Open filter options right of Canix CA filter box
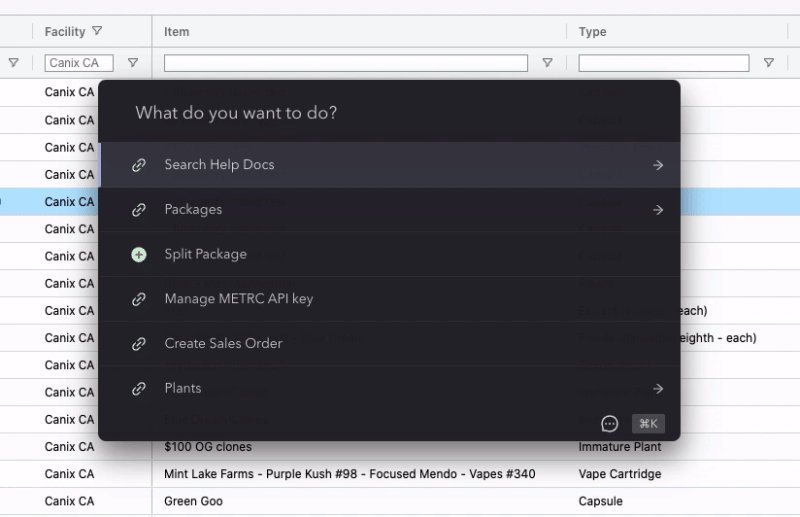Image resolution: width=800 pixels, height=517 pixels. pyautogui.click(x=133, y=63)
